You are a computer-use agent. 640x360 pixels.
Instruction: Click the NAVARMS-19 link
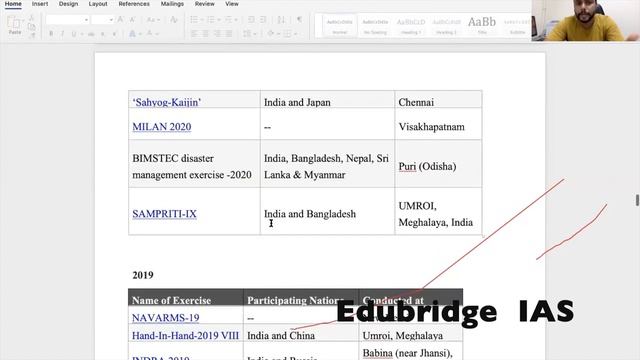pyautogui.click(x=166, y=318)
